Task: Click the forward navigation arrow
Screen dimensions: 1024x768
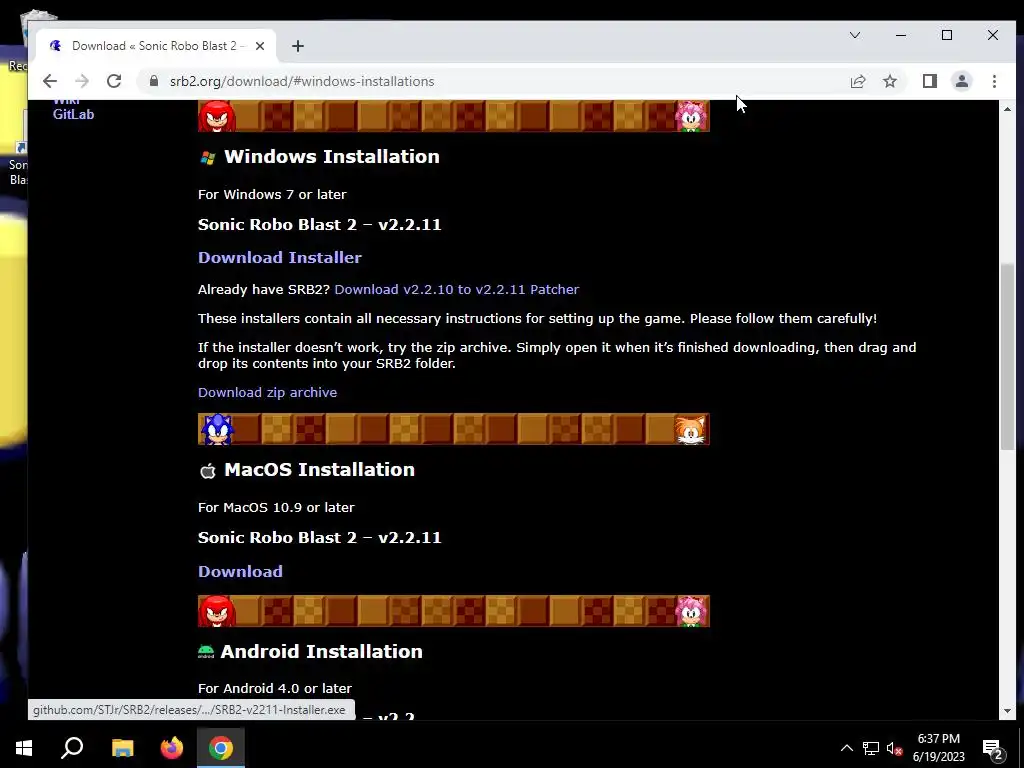Action: [82, 81]
